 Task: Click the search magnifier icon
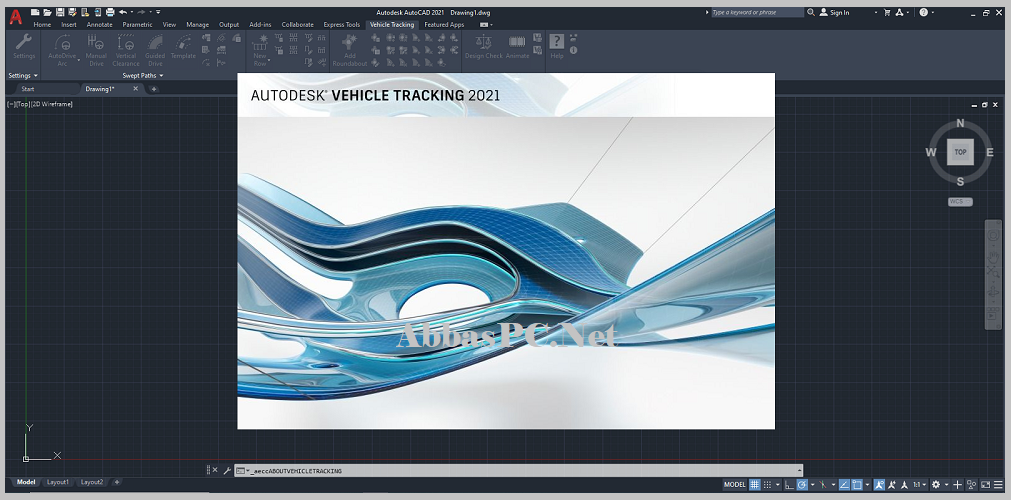click(x=810, y=12)
